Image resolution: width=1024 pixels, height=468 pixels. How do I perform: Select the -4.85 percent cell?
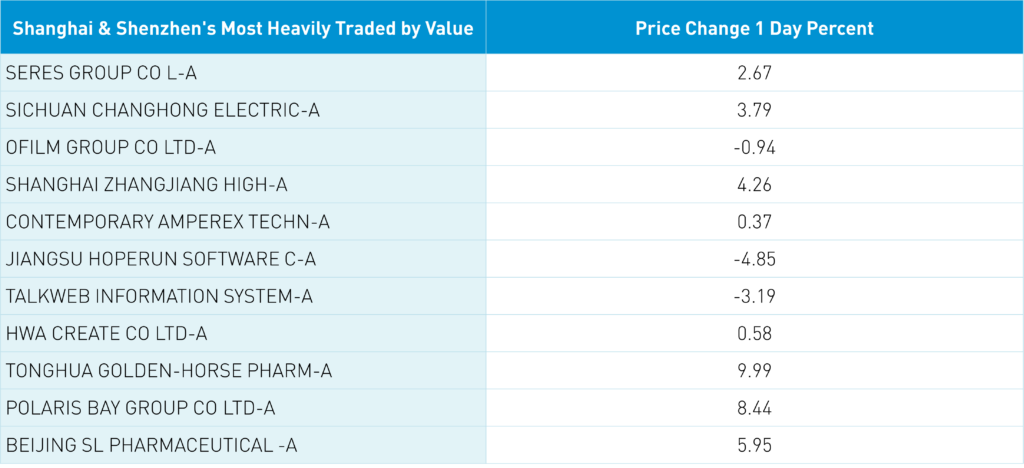754,260
